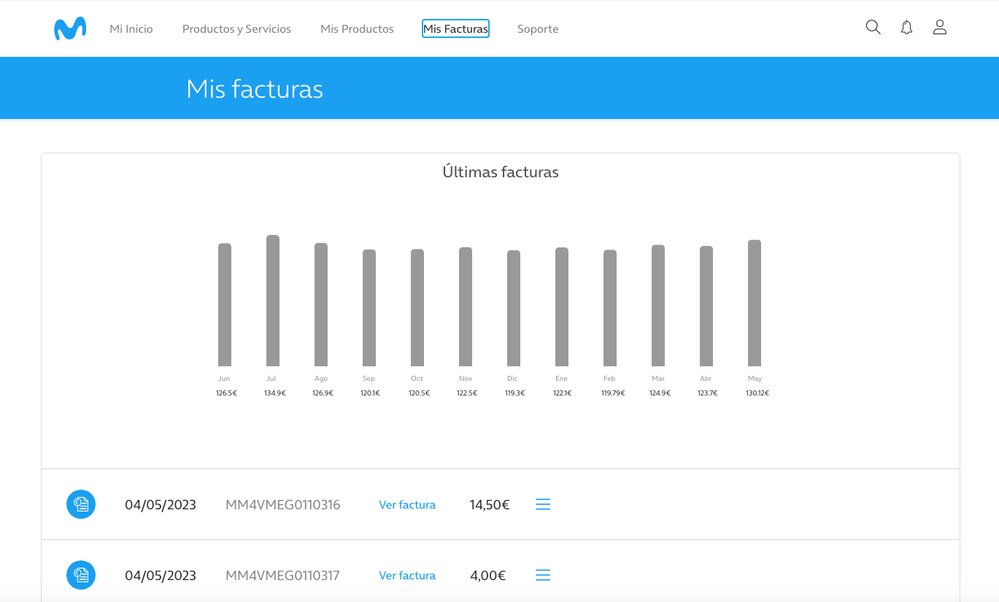The image size is (999, 602).
Task: Go to Mi Inicio
Action: [x=131, y=29]
